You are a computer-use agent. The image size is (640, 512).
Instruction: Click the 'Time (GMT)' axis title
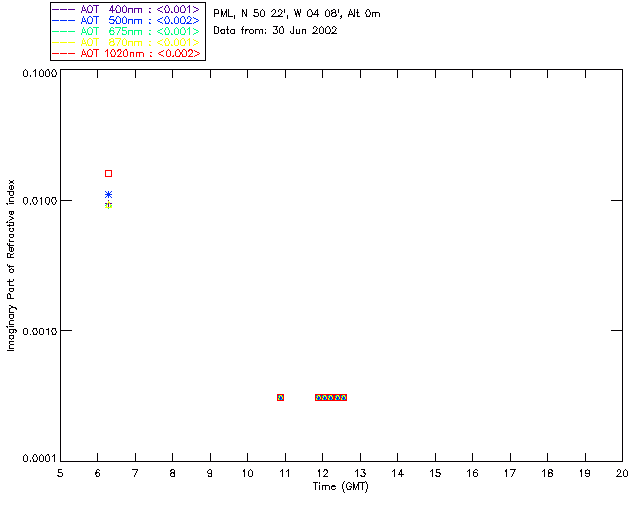click(x=341, y=487)
